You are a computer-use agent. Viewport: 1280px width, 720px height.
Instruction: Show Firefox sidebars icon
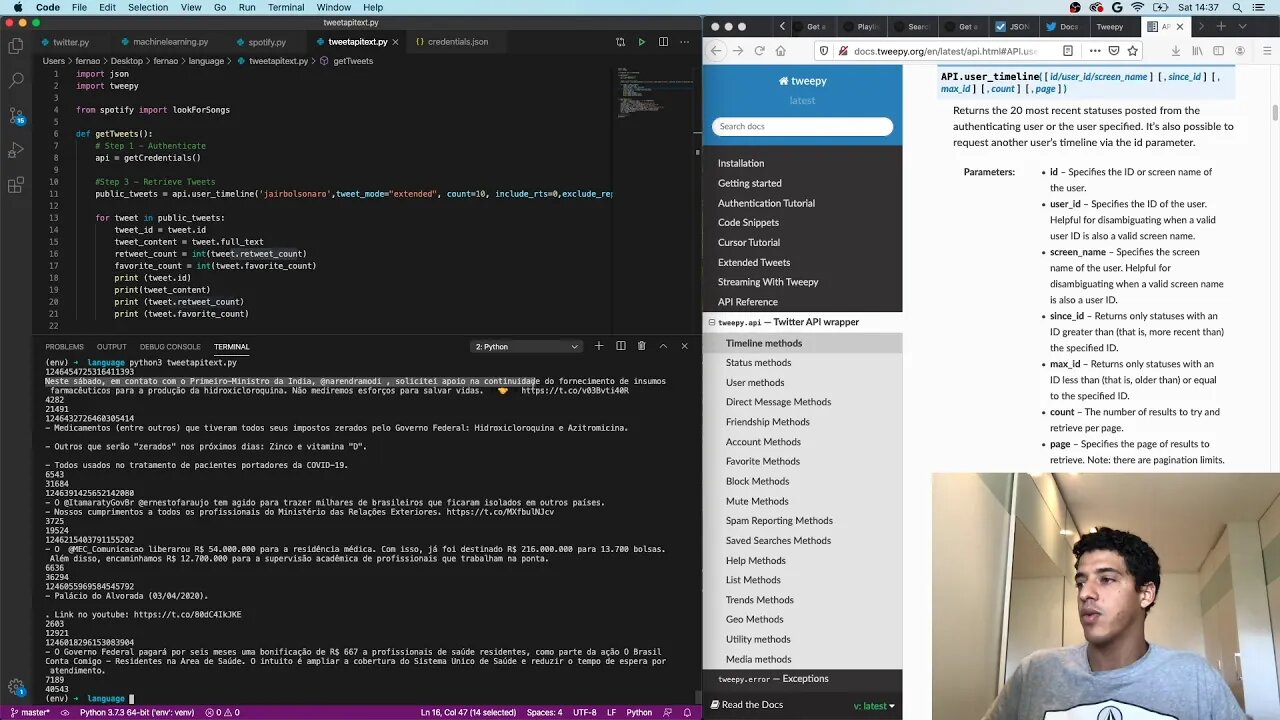click(x=1219, y=51)
